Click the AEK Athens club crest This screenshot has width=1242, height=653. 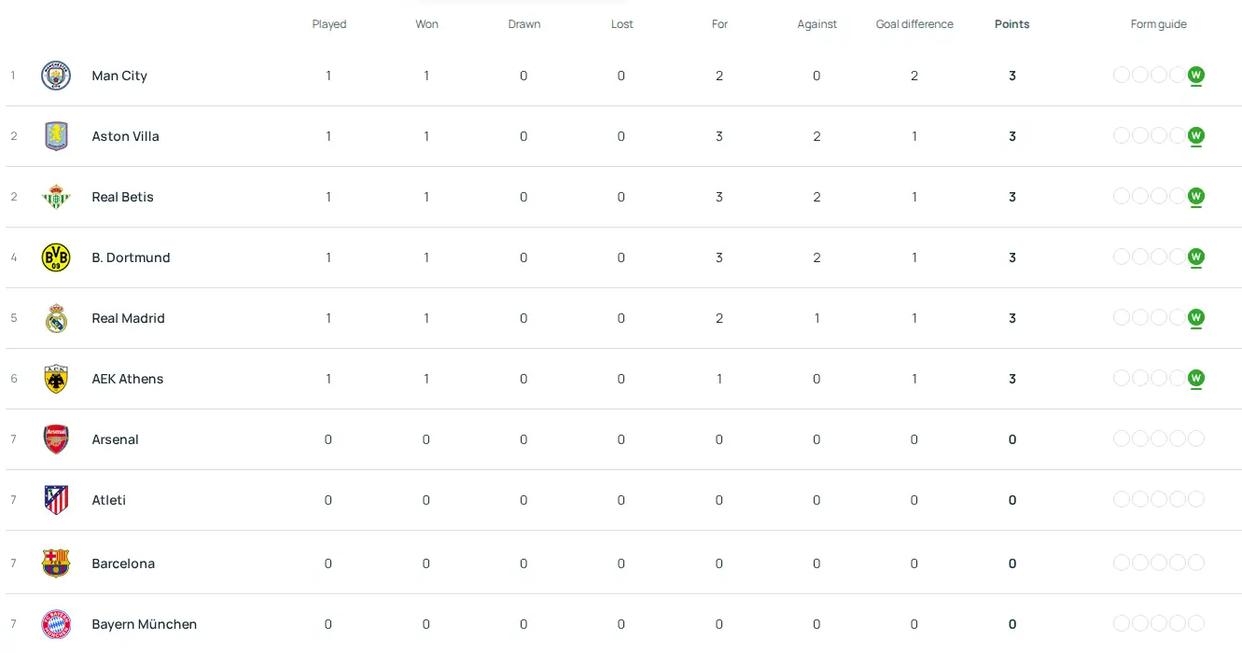click(56, 379)
